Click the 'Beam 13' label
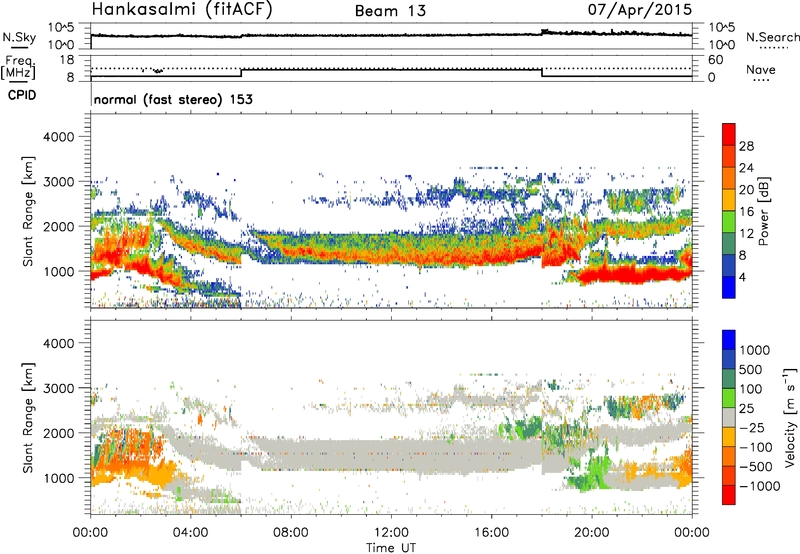Image resolution: width=800 pixels, height=554 pixels. pyautogui.click(x=390, y=11)
